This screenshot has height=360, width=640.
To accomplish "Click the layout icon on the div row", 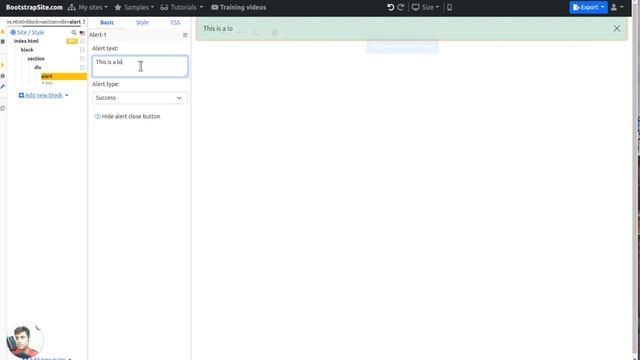I will tap(82, 67).
